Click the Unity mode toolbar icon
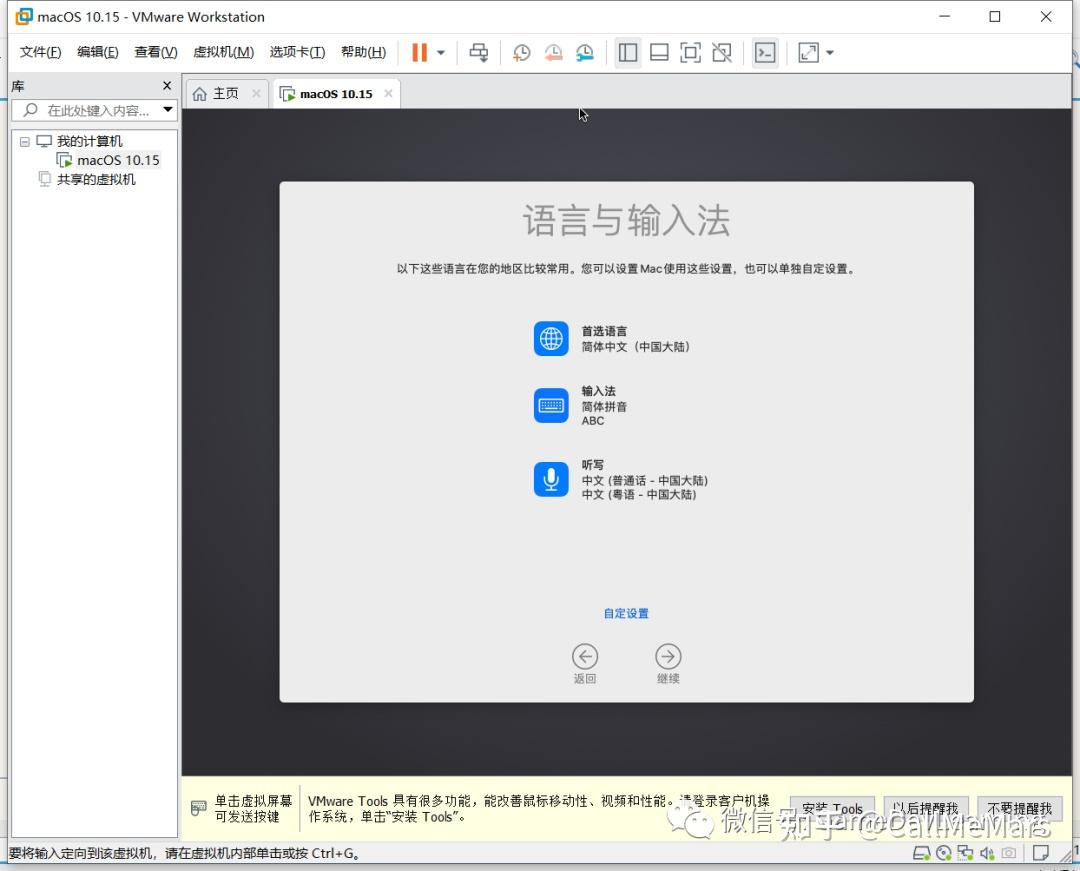The height and width of the screenshot is (871, 1080). (722, 52)
